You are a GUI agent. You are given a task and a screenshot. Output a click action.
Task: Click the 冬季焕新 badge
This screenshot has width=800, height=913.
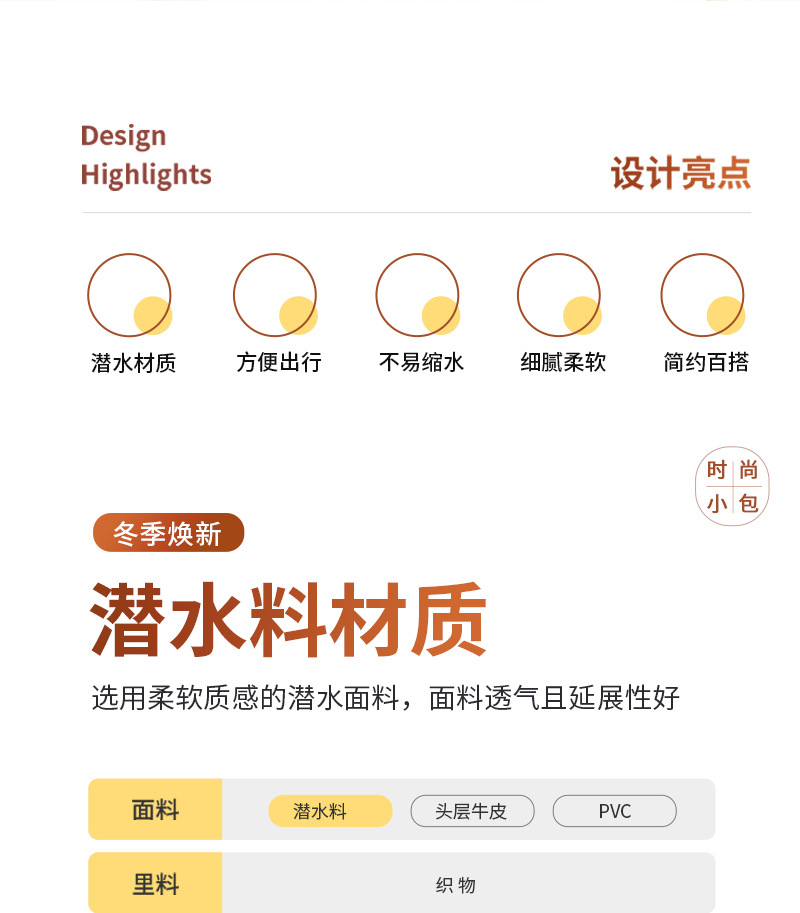coord(168,533)
